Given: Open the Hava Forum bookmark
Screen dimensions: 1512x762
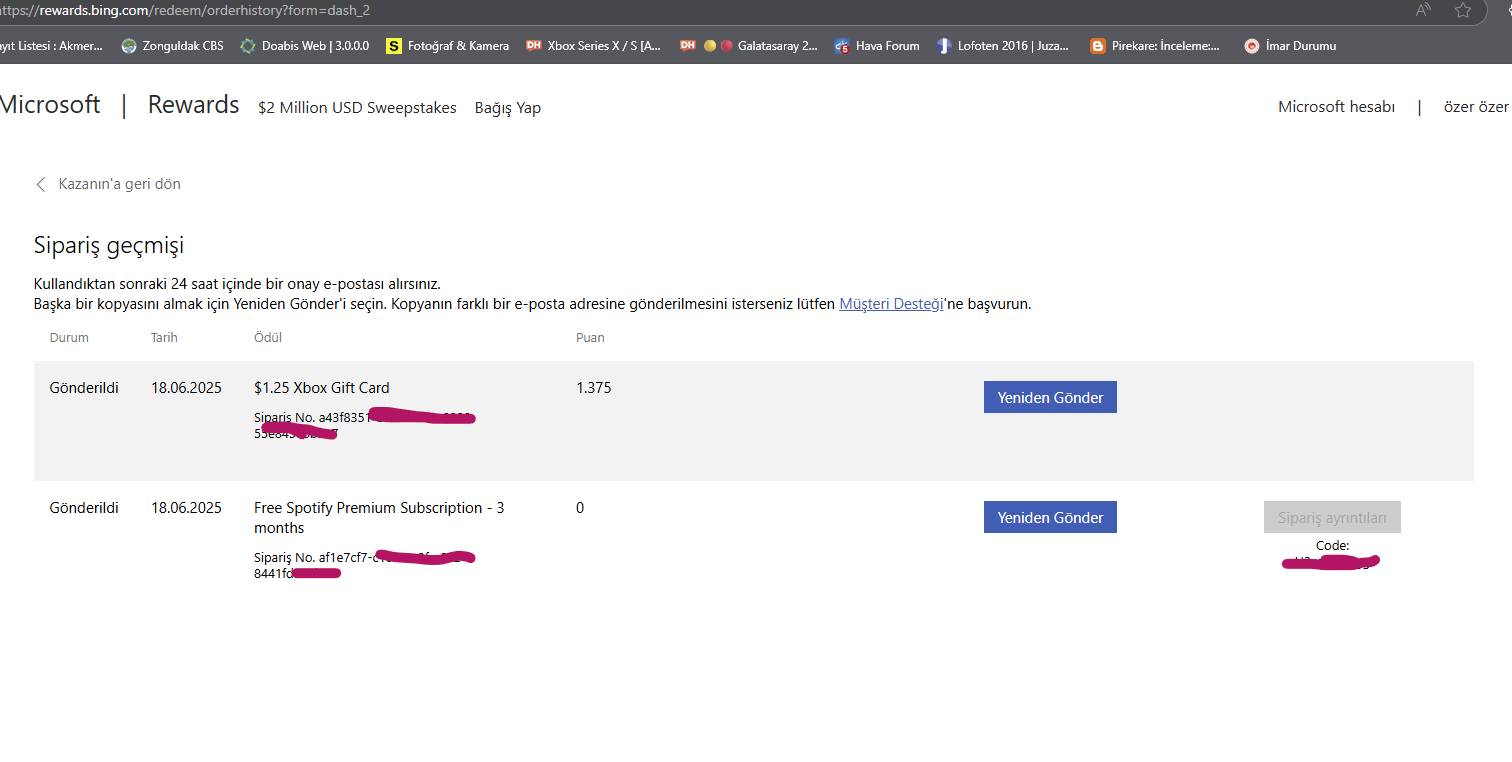Looking at the screenshot, I should point(877,46).
